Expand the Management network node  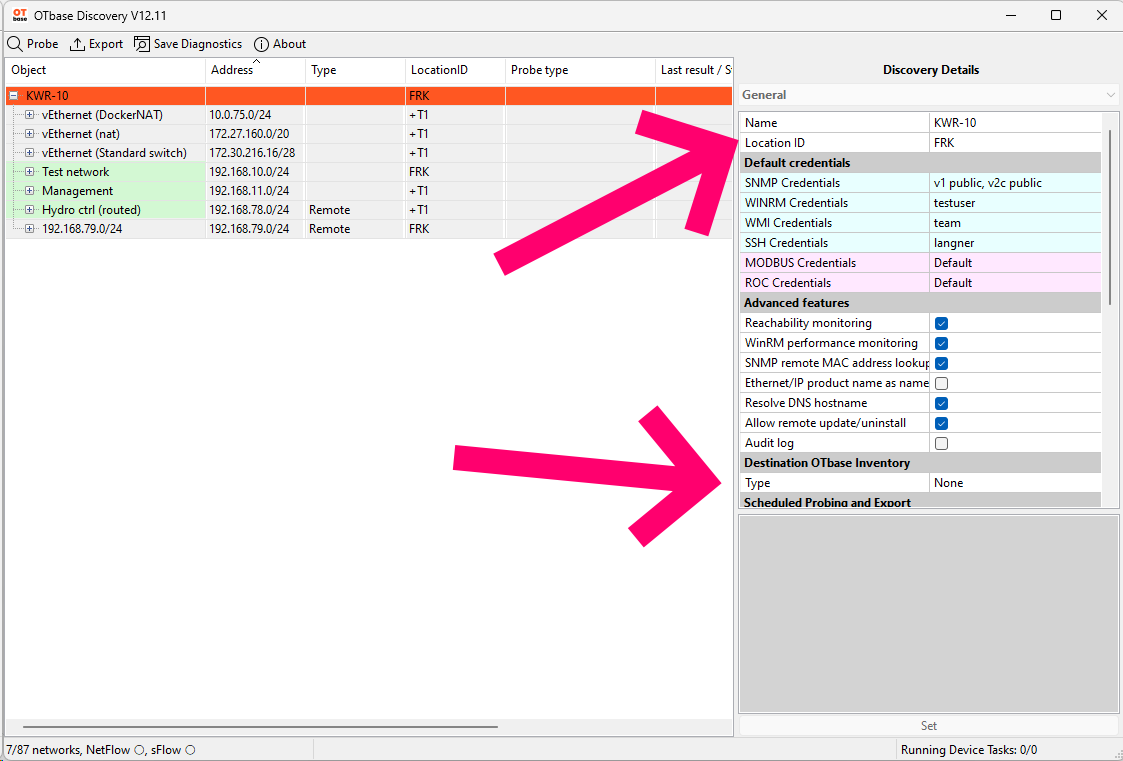[29, 190]
